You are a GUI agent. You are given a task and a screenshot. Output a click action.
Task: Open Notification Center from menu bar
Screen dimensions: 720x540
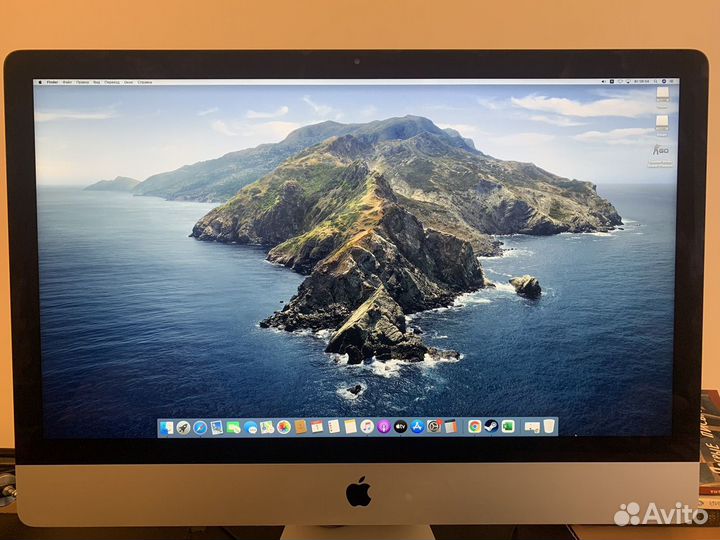pyautogui.click(x=672, y=82)
